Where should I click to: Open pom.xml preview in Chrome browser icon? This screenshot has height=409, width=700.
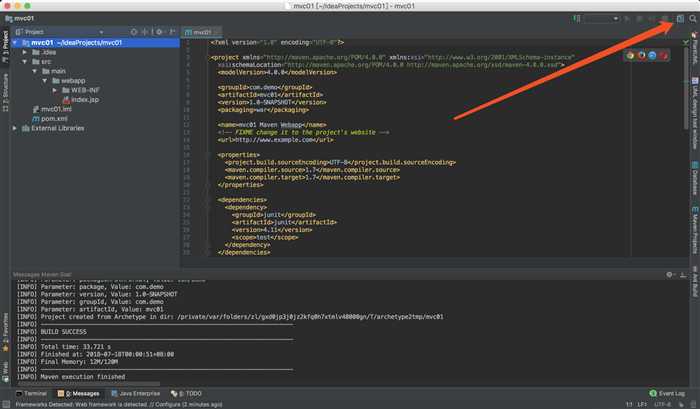pos(630,55)
